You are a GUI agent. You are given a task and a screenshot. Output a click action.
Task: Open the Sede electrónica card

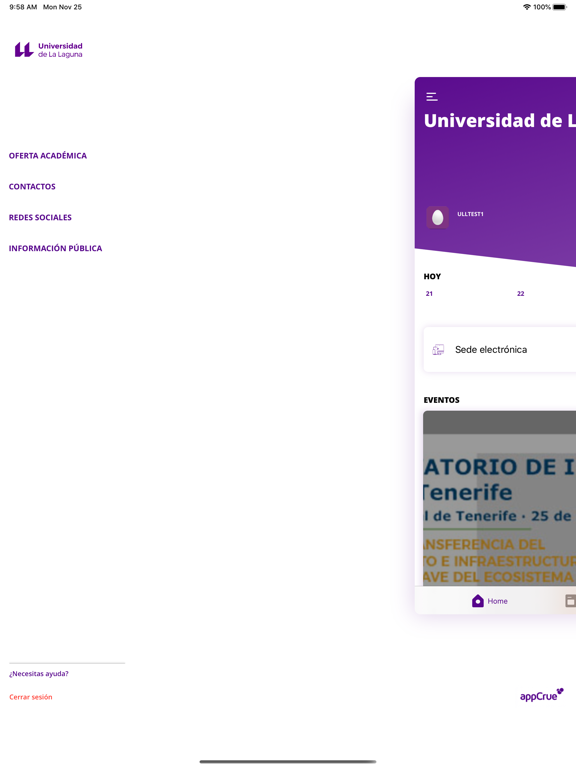500,350
